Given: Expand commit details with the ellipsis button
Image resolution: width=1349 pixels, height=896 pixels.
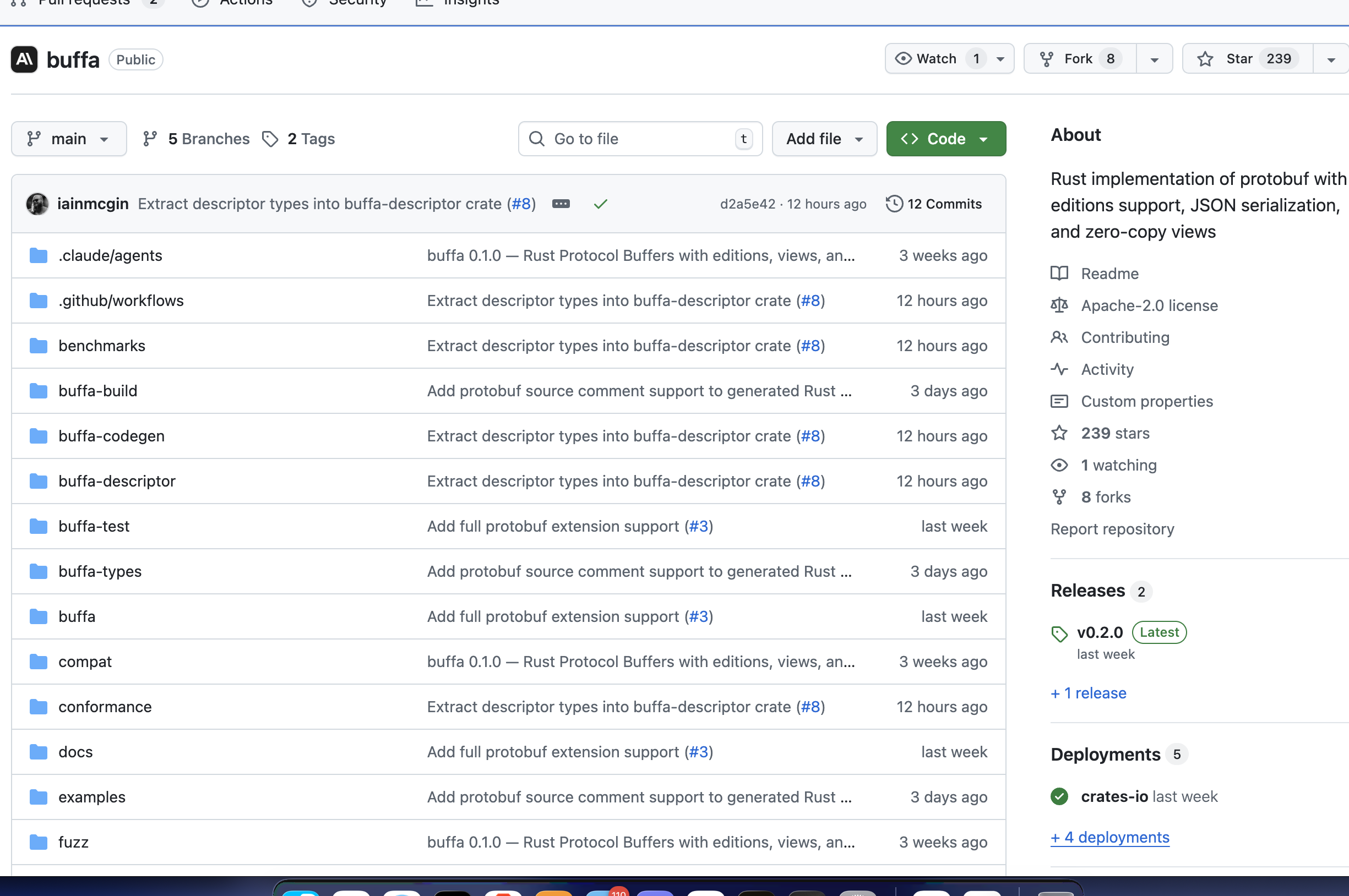Looking at the screenshot, I should tap(561, 204).
